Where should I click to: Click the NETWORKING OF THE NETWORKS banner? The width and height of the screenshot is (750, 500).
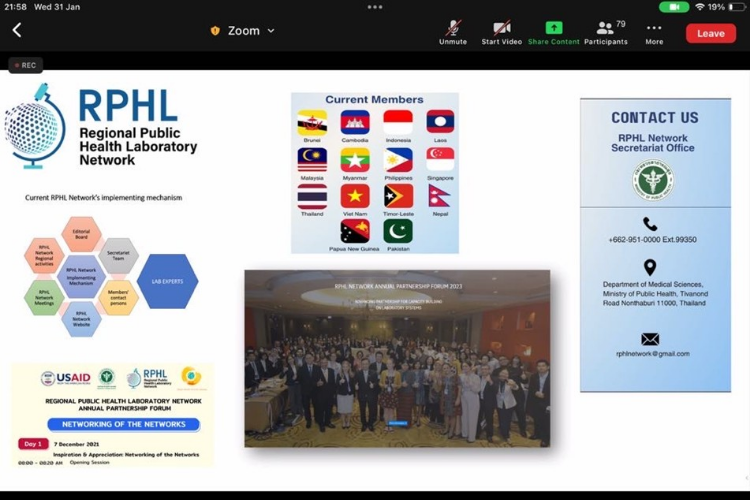[x=123, y=424]
